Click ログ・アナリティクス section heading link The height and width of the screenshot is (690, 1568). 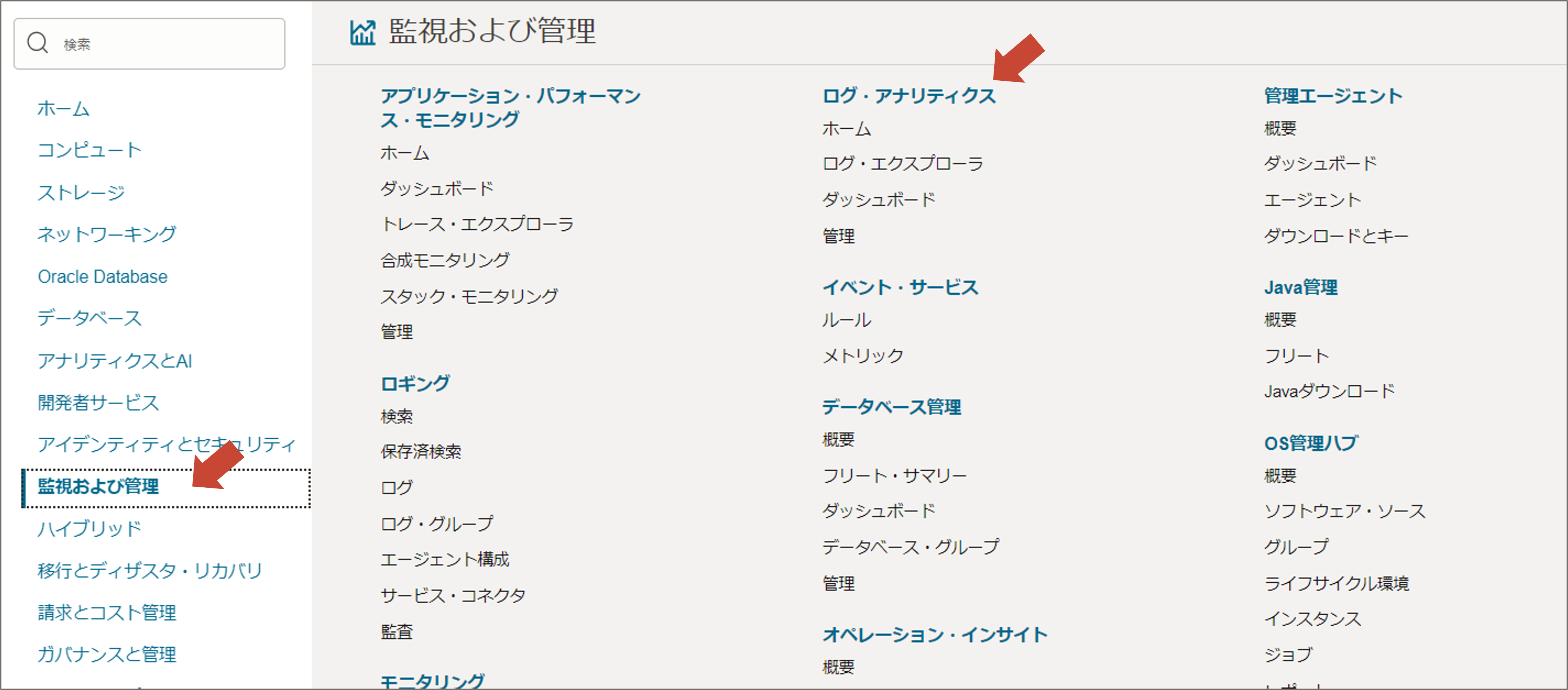pyautogui.click(x=909, y=96)
